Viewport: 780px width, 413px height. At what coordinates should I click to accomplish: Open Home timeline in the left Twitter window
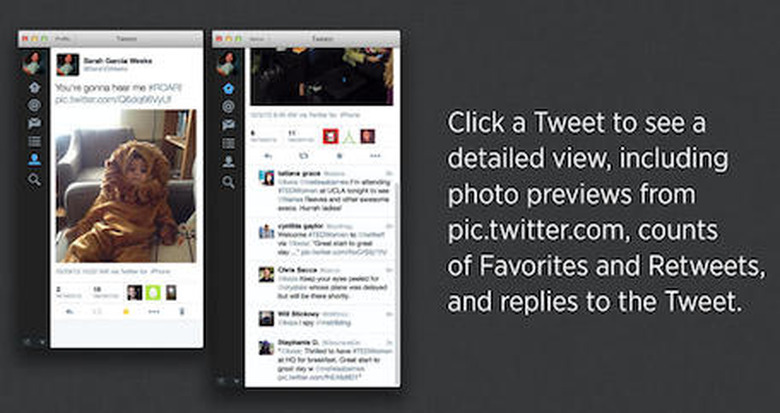pyautogui.click(x=34, y=88)
